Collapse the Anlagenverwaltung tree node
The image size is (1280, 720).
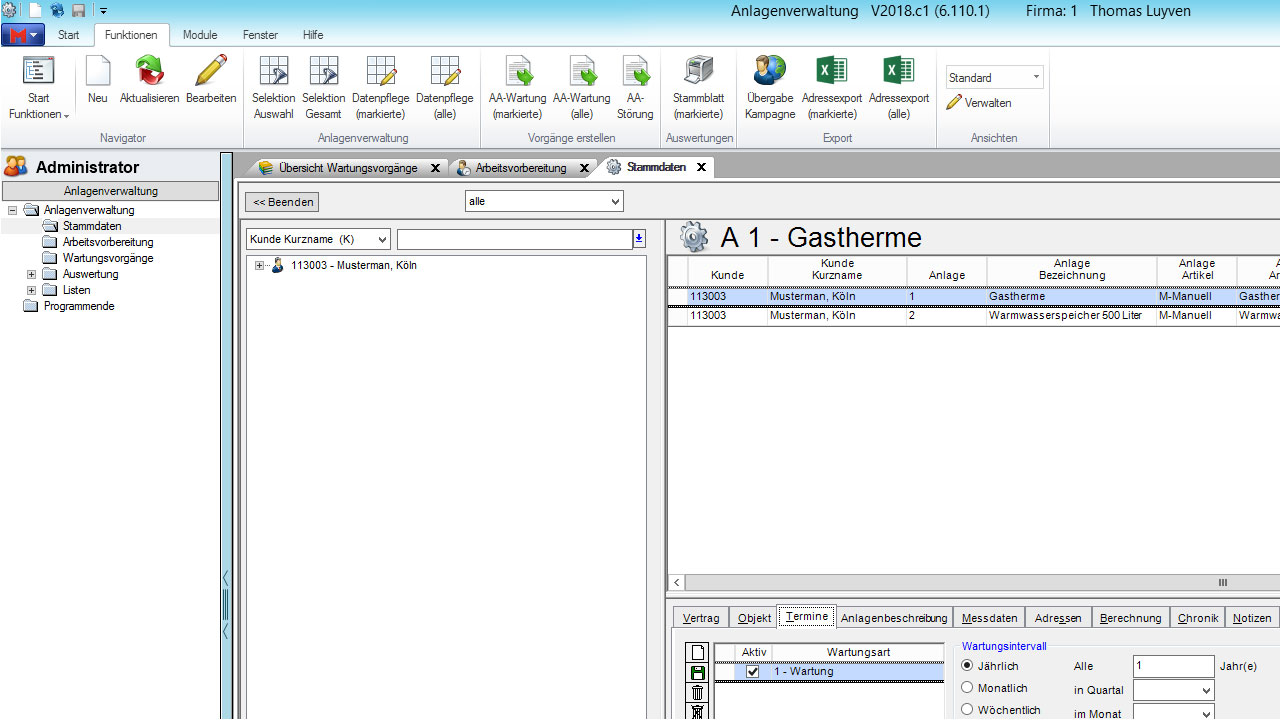12,210
